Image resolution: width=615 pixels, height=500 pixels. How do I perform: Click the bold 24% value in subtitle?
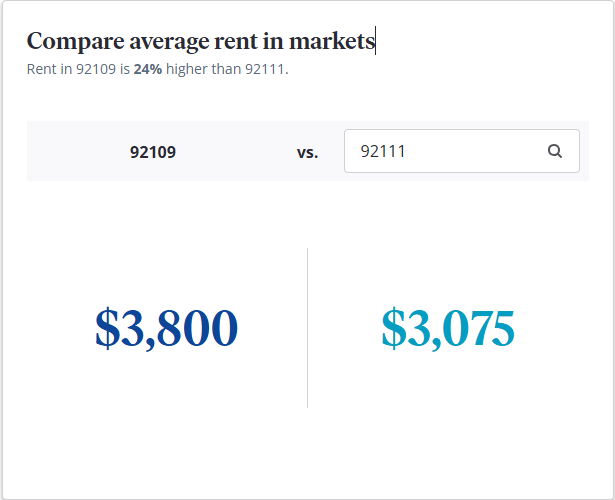[x=148, y=69]
